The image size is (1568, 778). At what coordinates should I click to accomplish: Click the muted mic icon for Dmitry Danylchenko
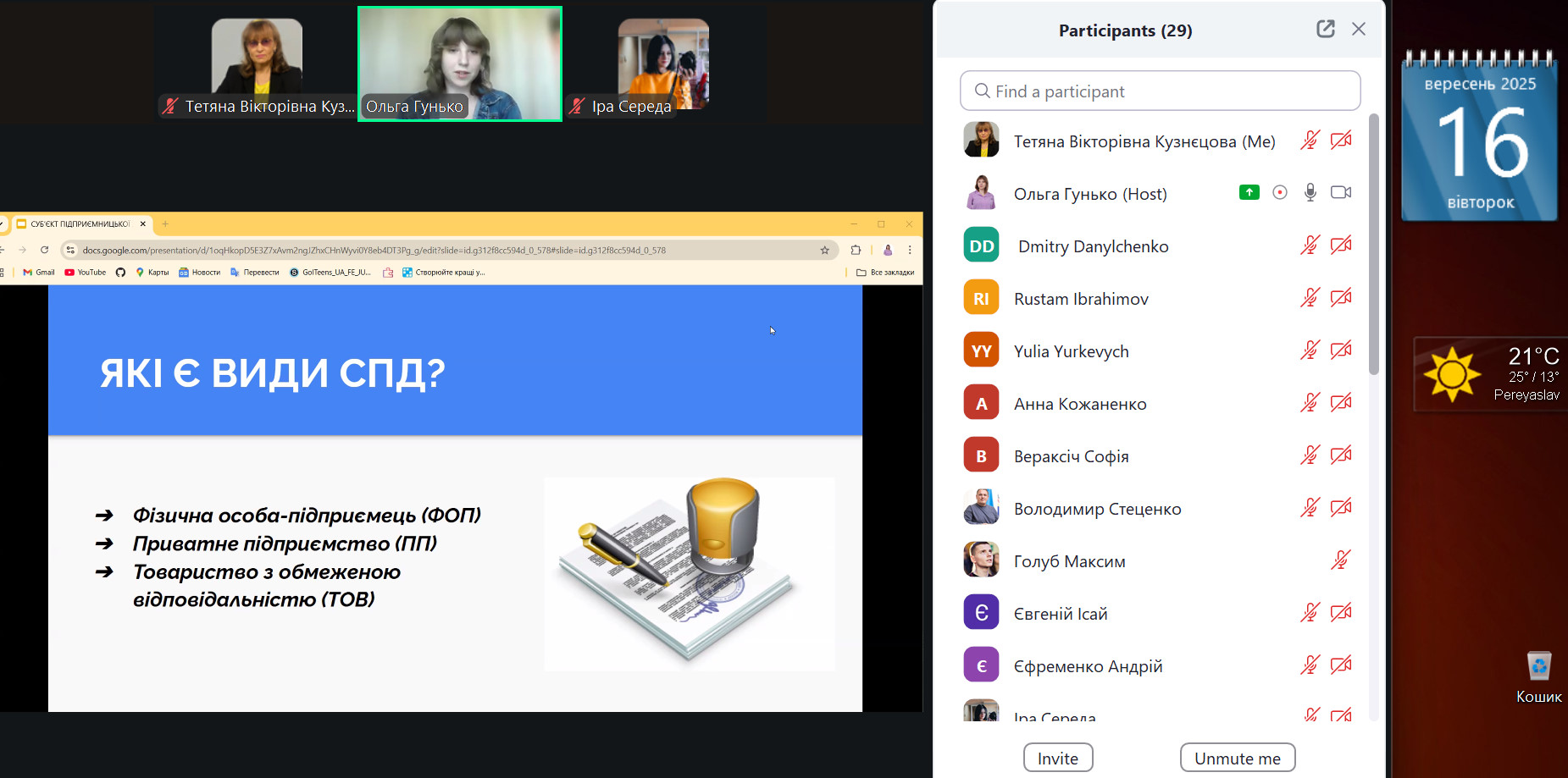coord(1310,246)
